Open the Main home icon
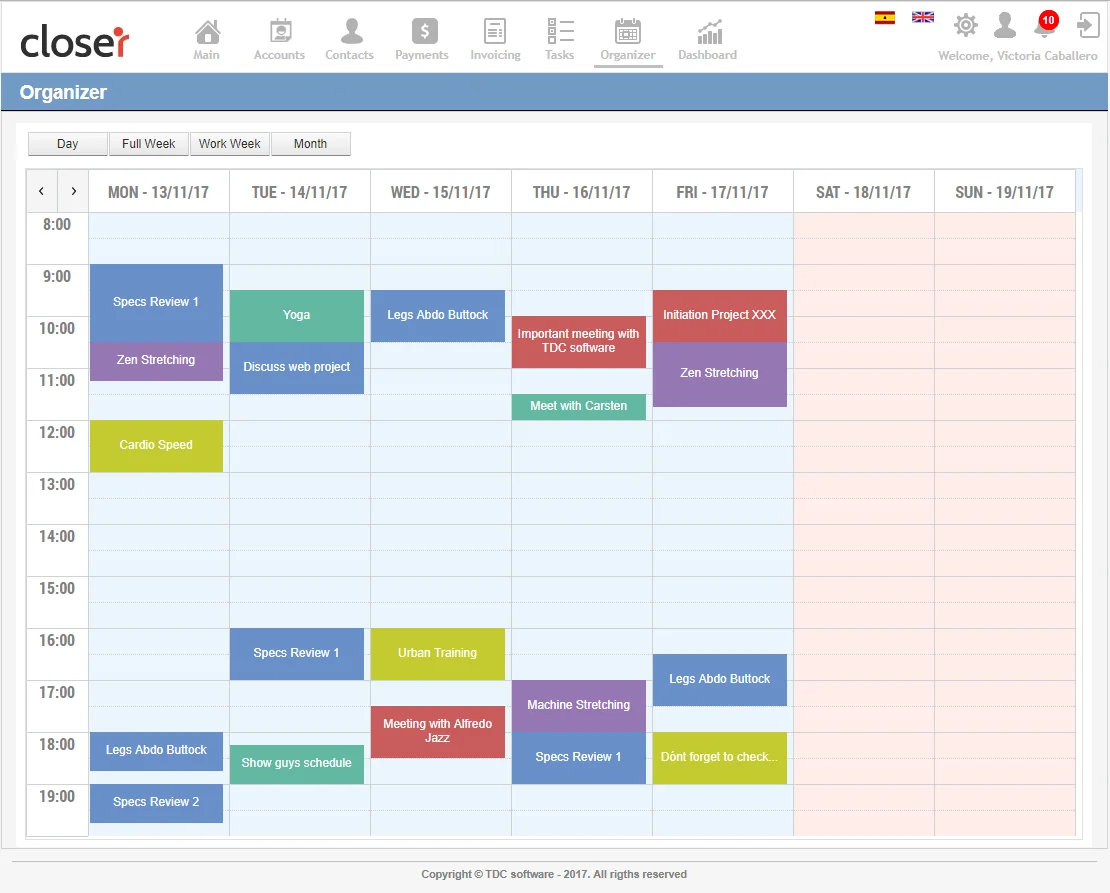Viewport: 1110px width, 893px height. pos(206,32)
